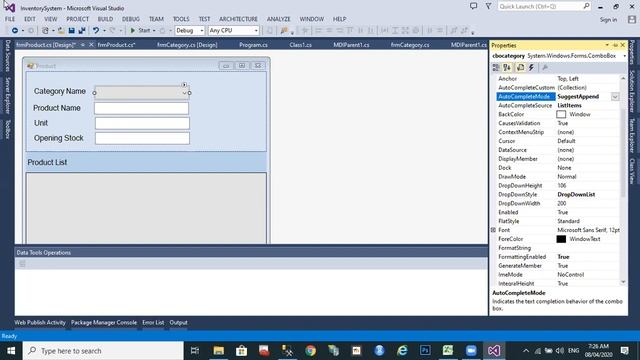The image size is (640, 360).
Task: Open File Explorer from the taskbar
Action: [219, 351]
